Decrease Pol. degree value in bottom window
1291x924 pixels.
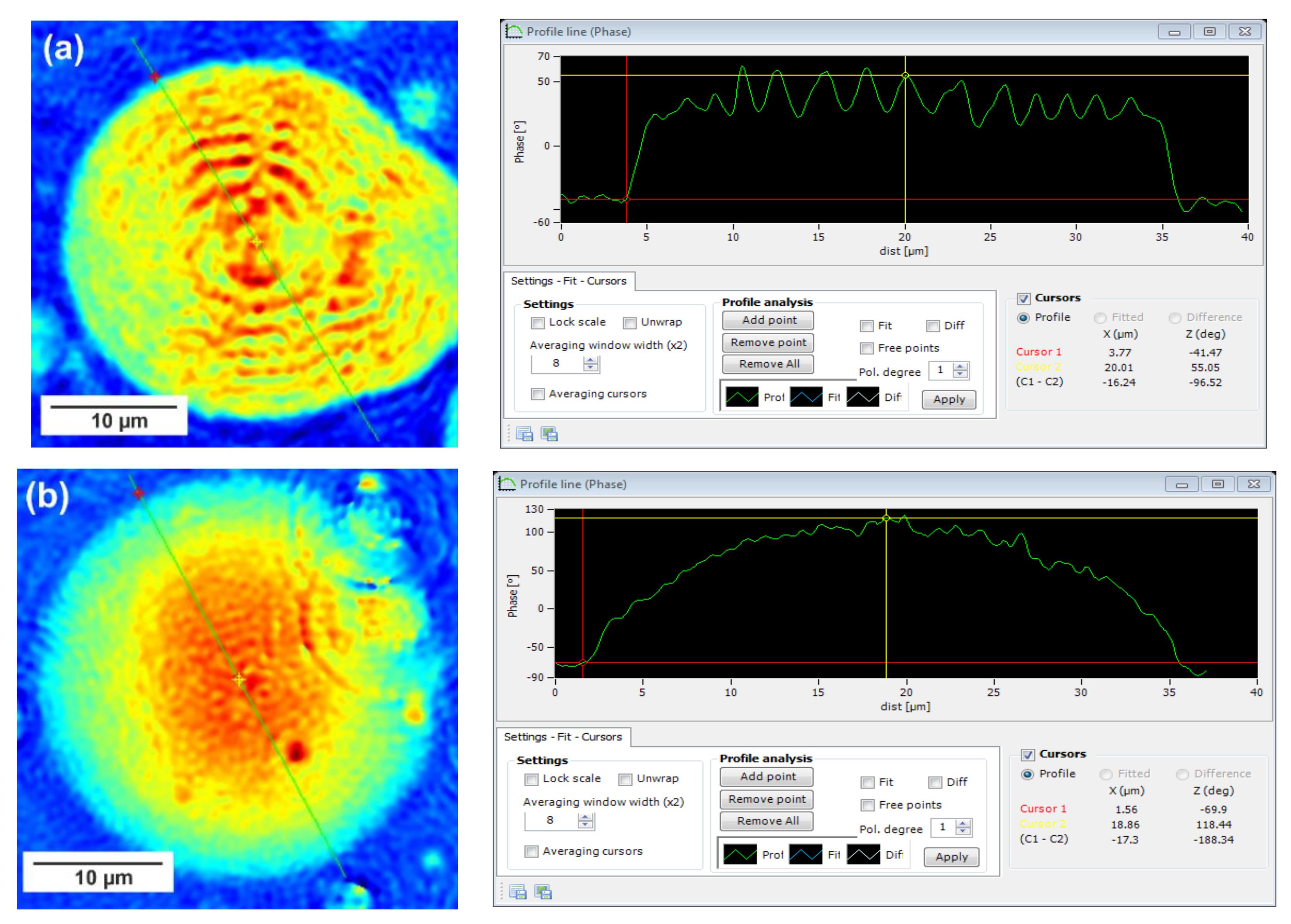pos(963,831)
